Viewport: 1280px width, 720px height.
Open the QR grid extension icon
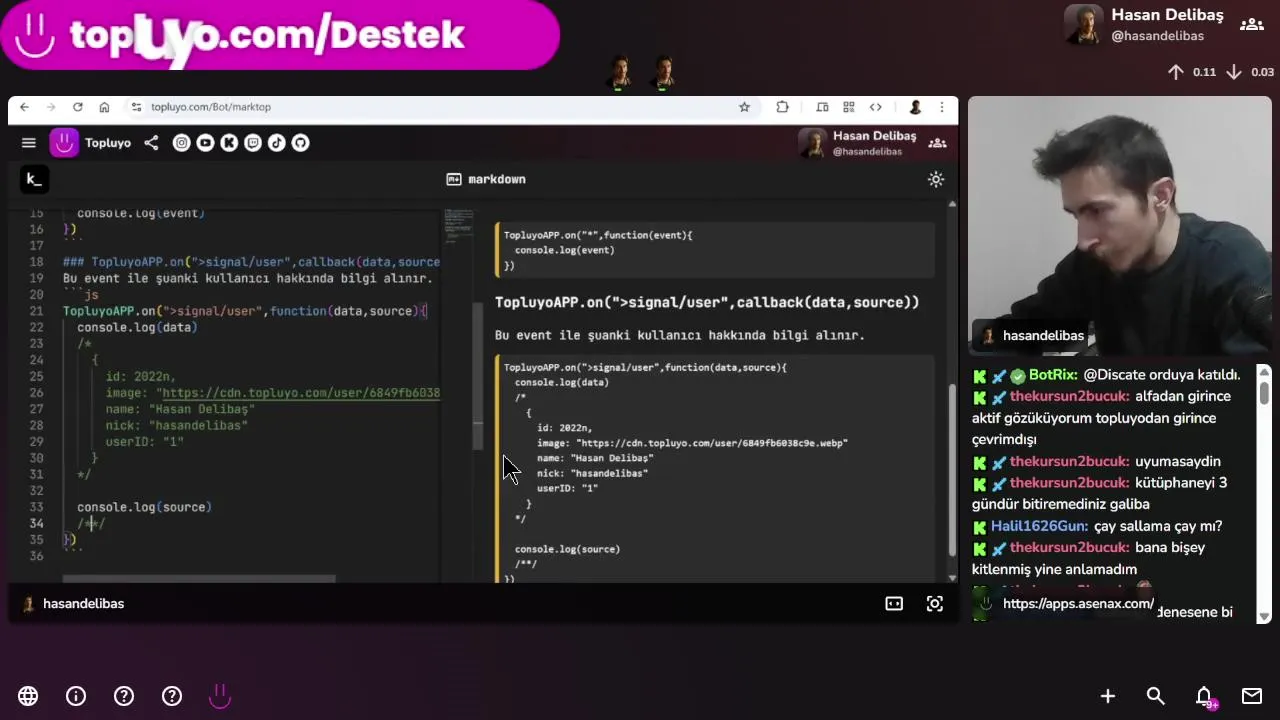[848, 107]
